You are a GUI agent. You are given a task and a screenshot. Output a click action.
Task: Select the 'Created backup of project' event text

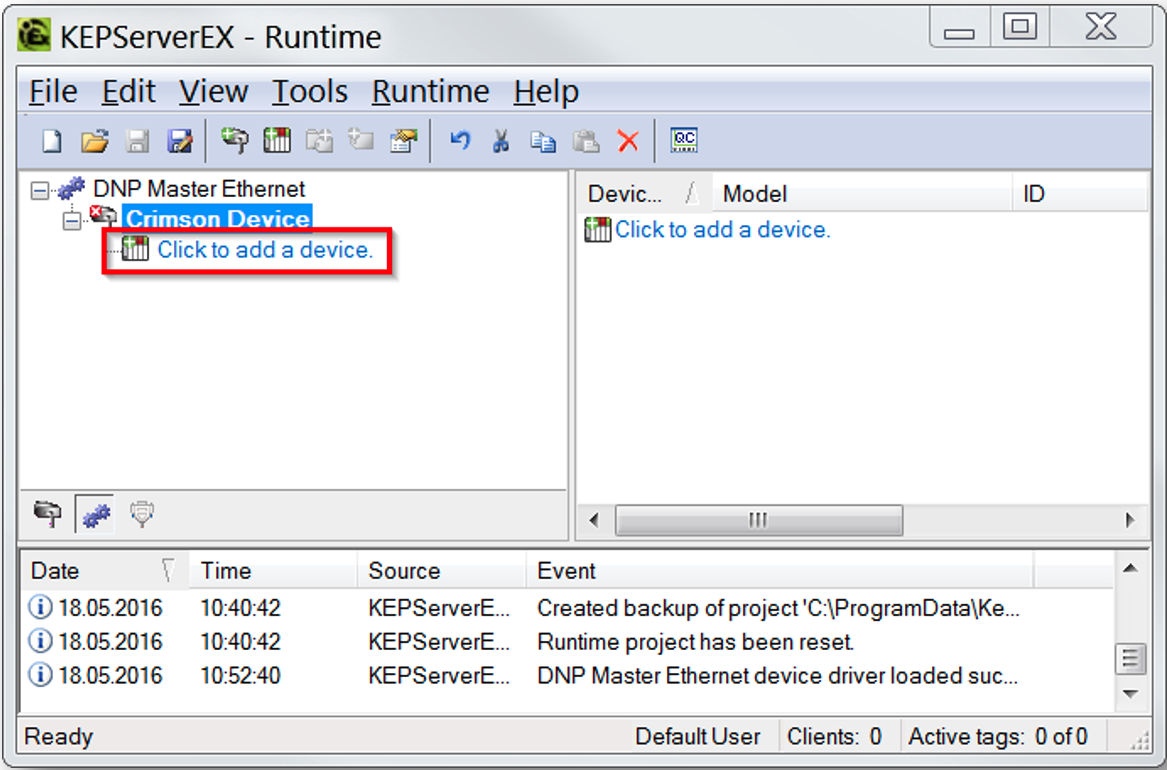pos(778,608)
